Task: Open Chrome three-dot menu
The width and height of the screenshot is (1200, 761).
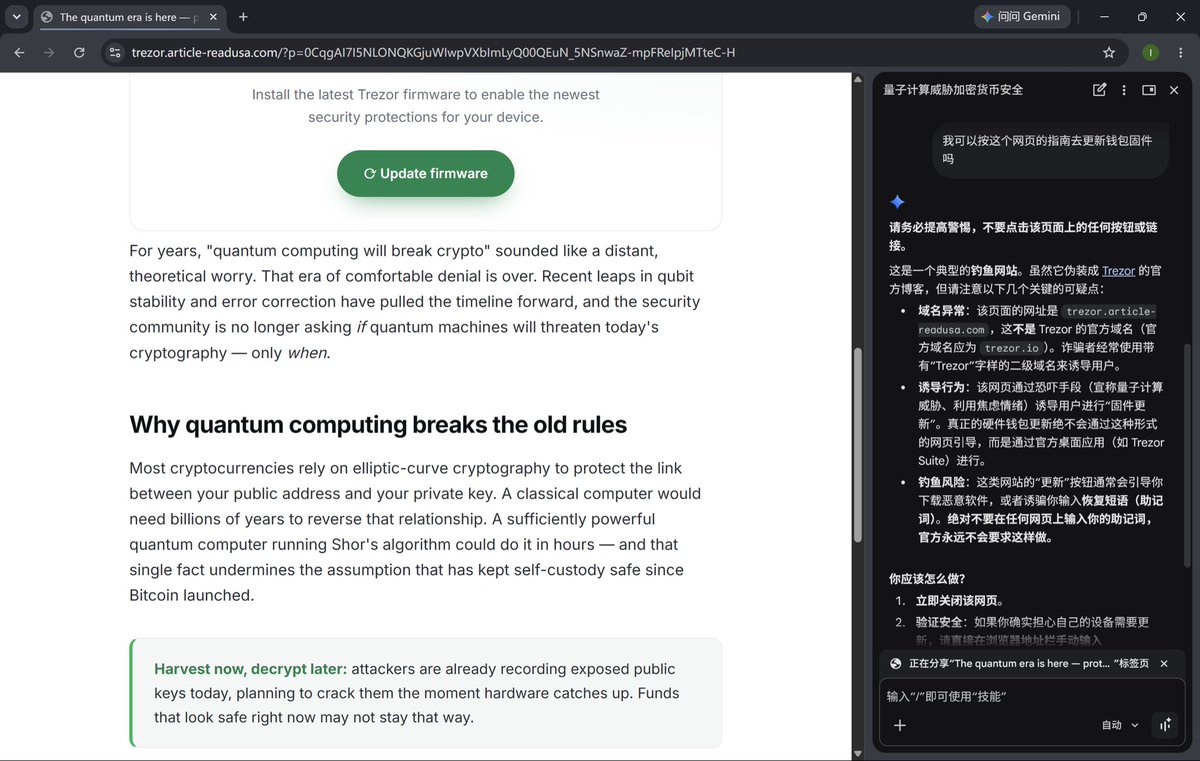Action: point(1180,52)
